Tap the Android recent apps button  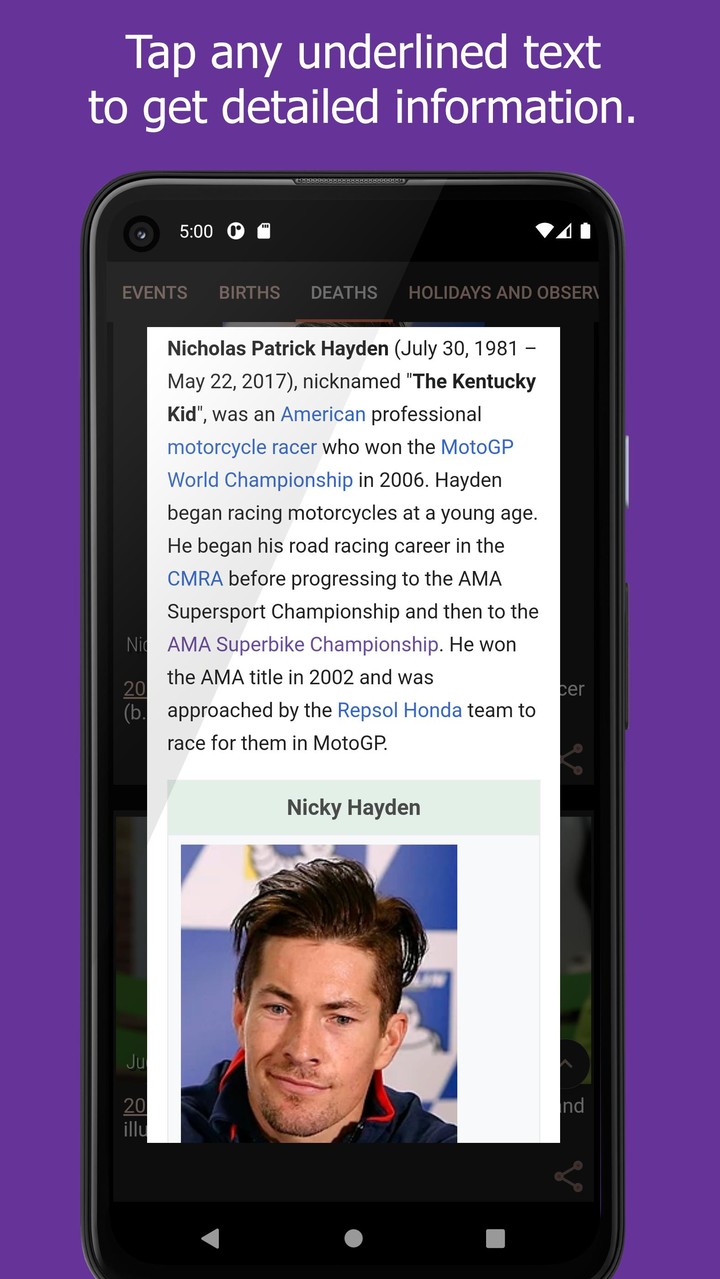(x=495, y=1238)
